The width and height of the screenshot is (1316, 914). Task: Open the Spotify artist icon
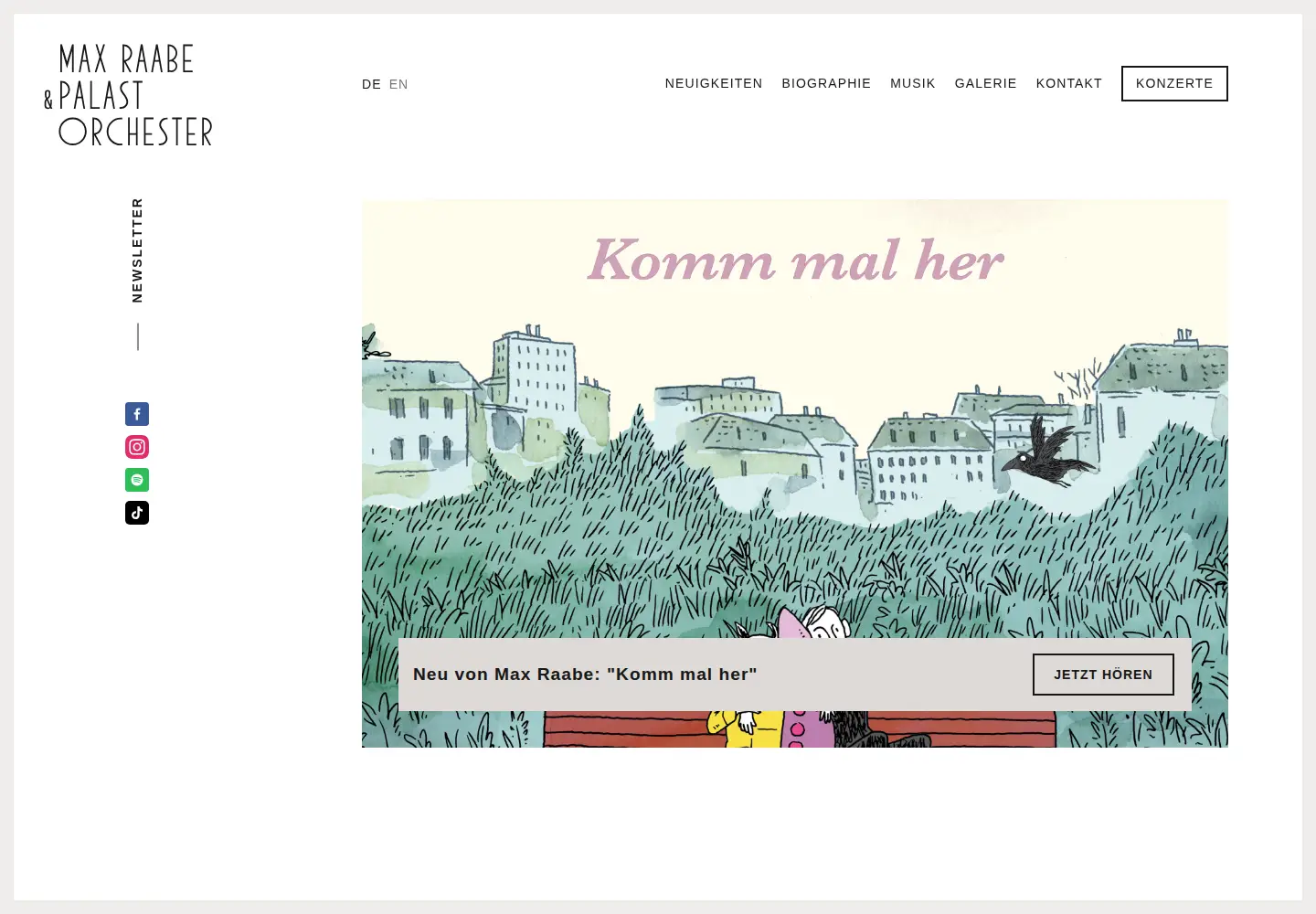(x=137, y=480)
